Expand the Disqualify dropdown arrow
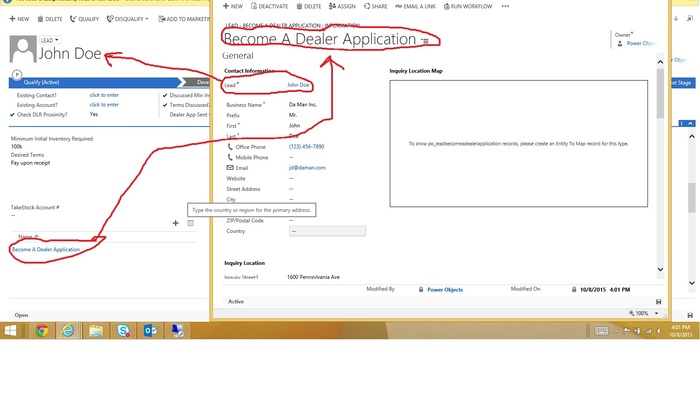Image resolution: width=700 pixels, height=394 pixels. 146,19
